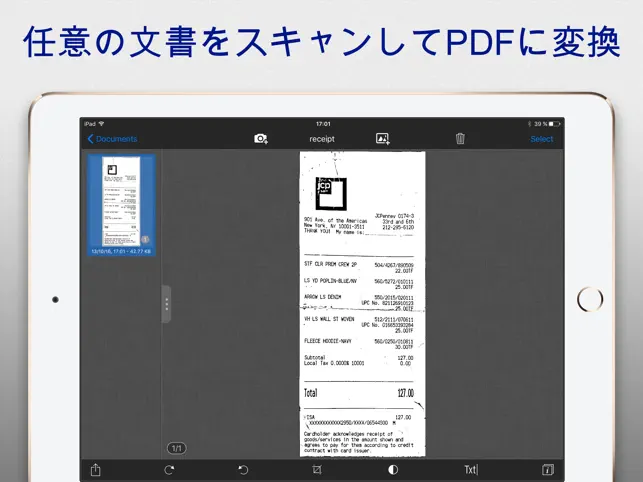Tap the thumbnail date and size caption
Viewport: 643px width, 482px height.
121,251
